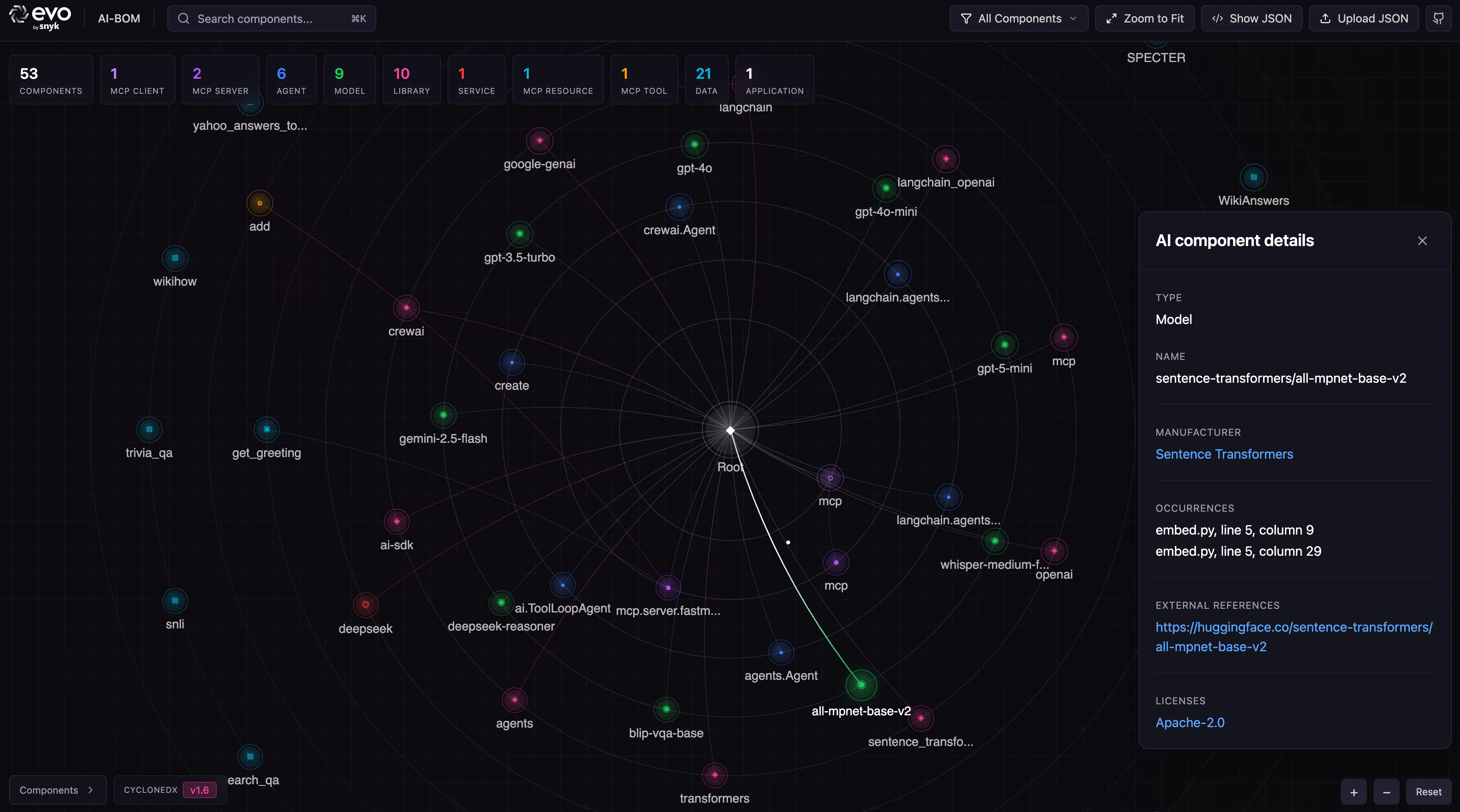
Task: Select the transformers library node
Action: (x=714, y=774)
